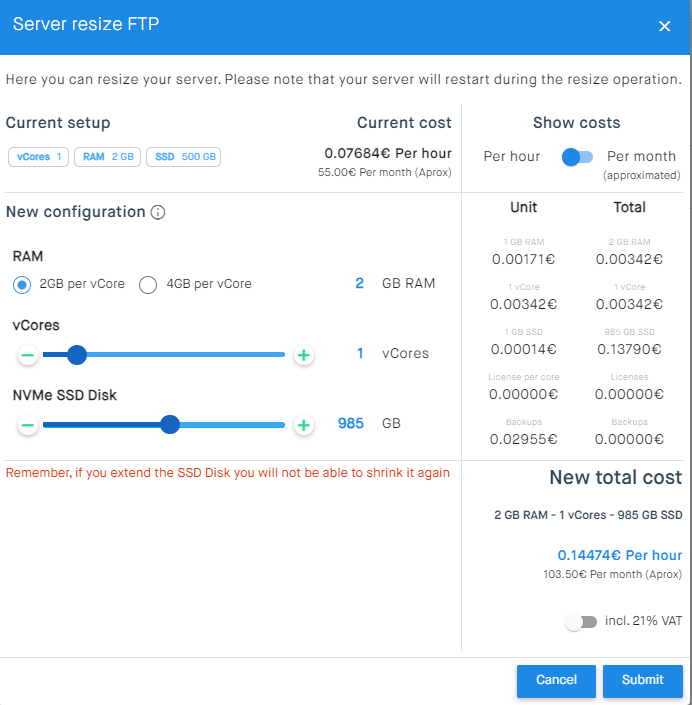Click the vCores slider handle
This screenshot has width=692, height=705.
click(x=76, y=354)
